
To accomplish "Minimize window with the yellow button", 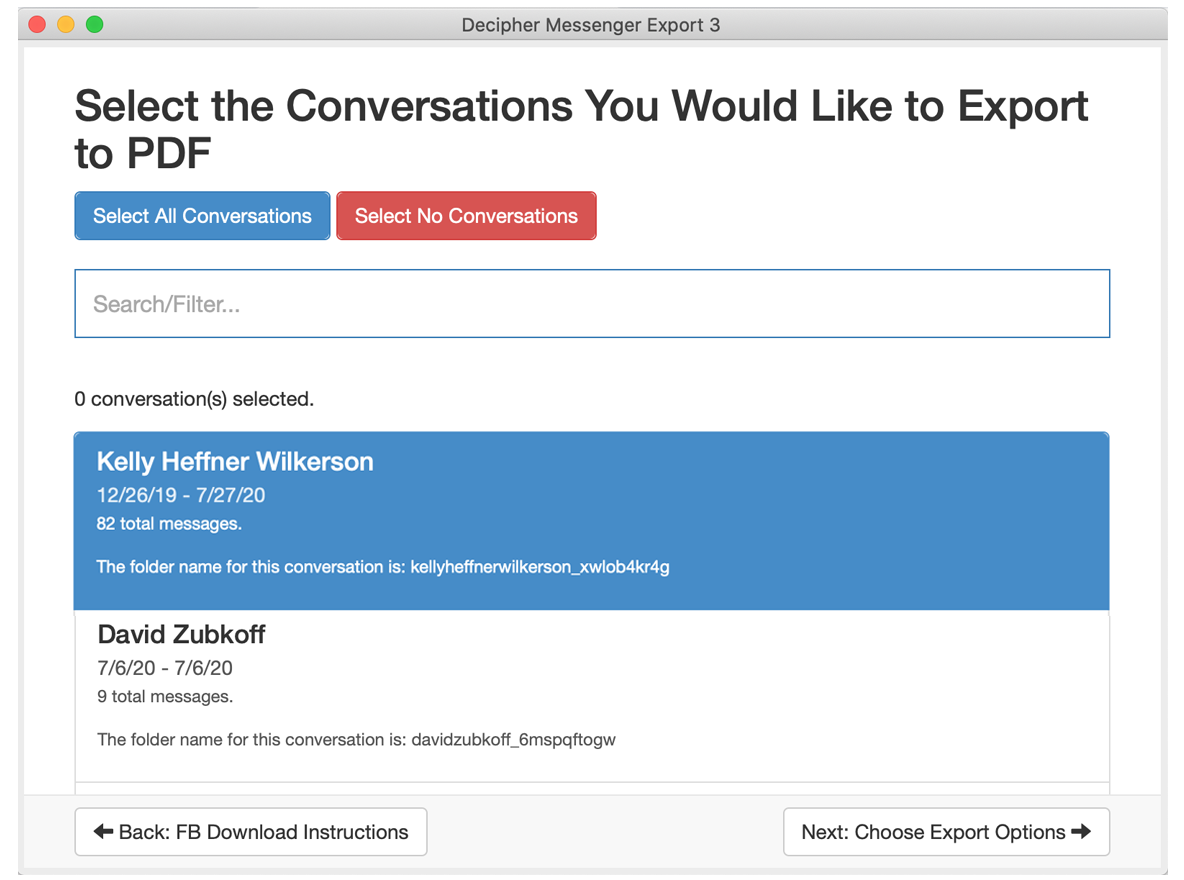I will 66,25.
